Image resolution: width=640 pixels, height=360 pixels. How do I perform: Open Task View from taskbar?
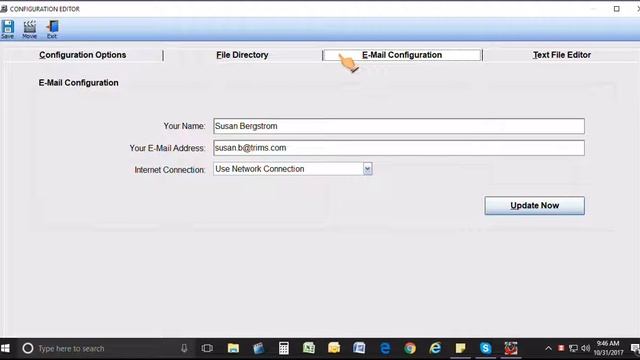pyautogui.click(x=207, y=349)
